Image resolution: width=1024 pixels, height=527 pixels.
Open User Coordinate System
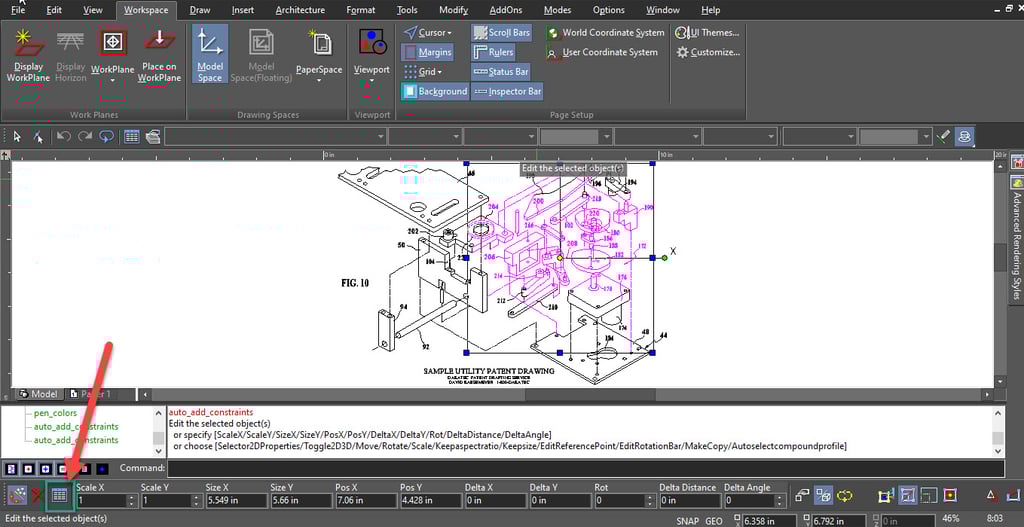point(601,52)
